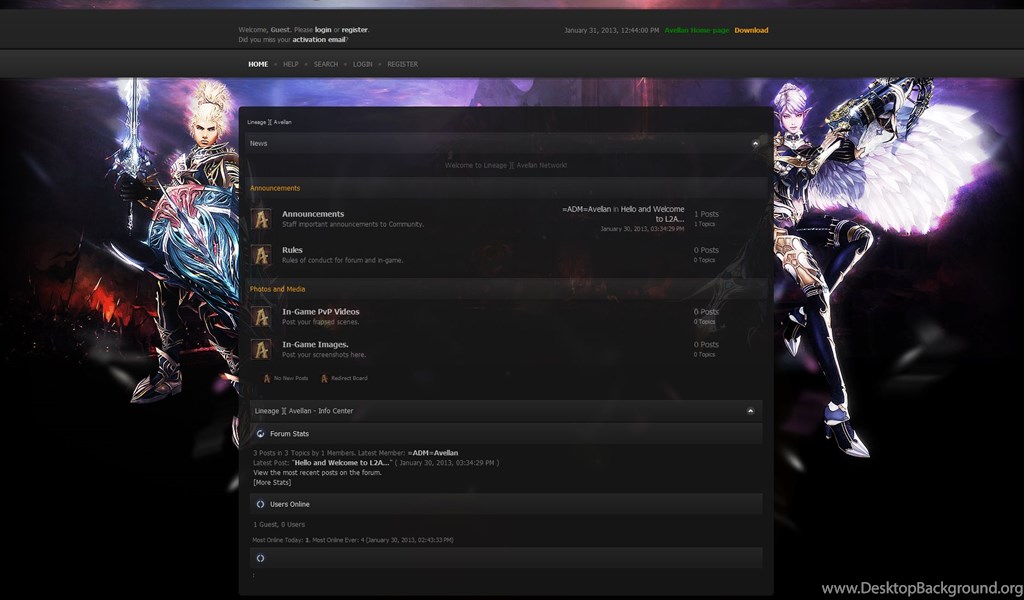The image size is (1024, 600).
Task: Click the '1 Guest, 0 Users' text
Action: point(279,524)
